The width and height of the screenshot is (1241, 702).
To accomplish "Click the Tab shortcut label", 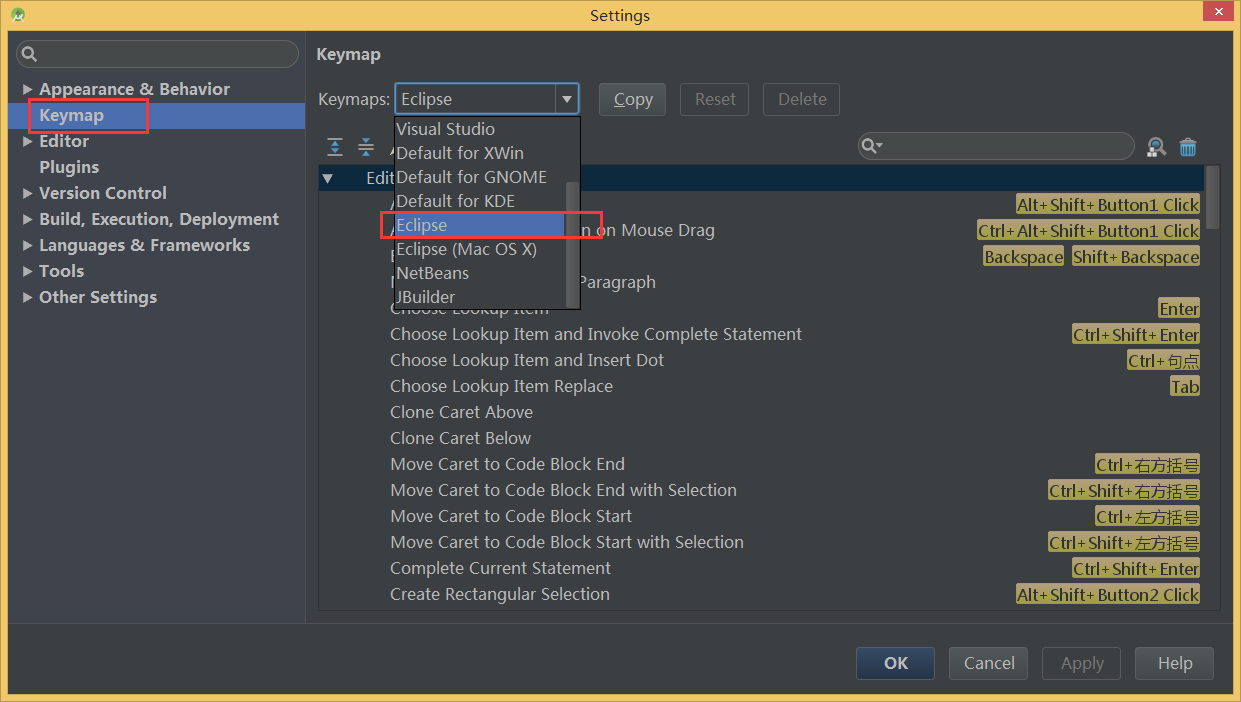I will (x=1185, y=387).
